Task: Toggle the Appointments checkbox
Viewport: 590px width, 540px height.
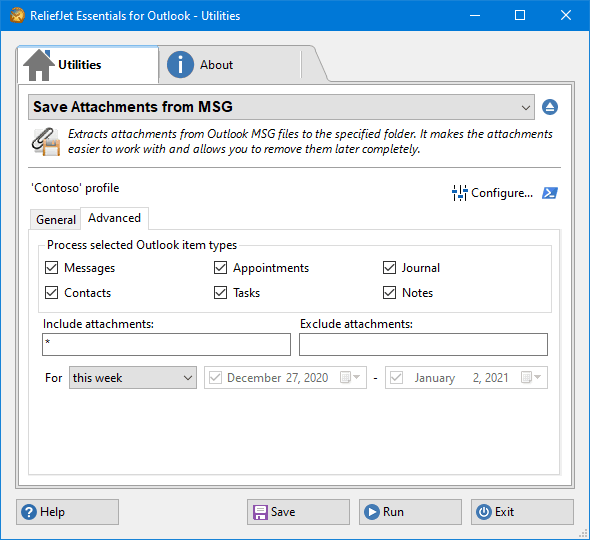Action: 220,268
